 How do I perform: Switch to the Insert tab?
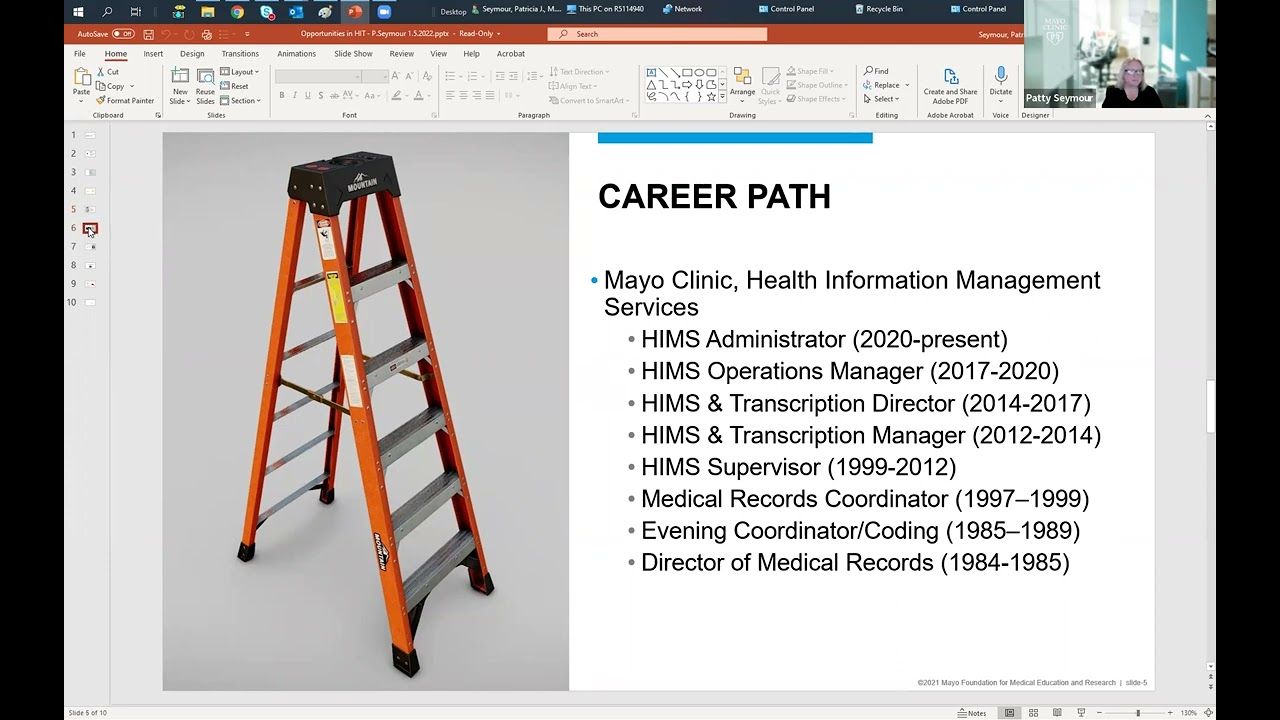point(153,54)
